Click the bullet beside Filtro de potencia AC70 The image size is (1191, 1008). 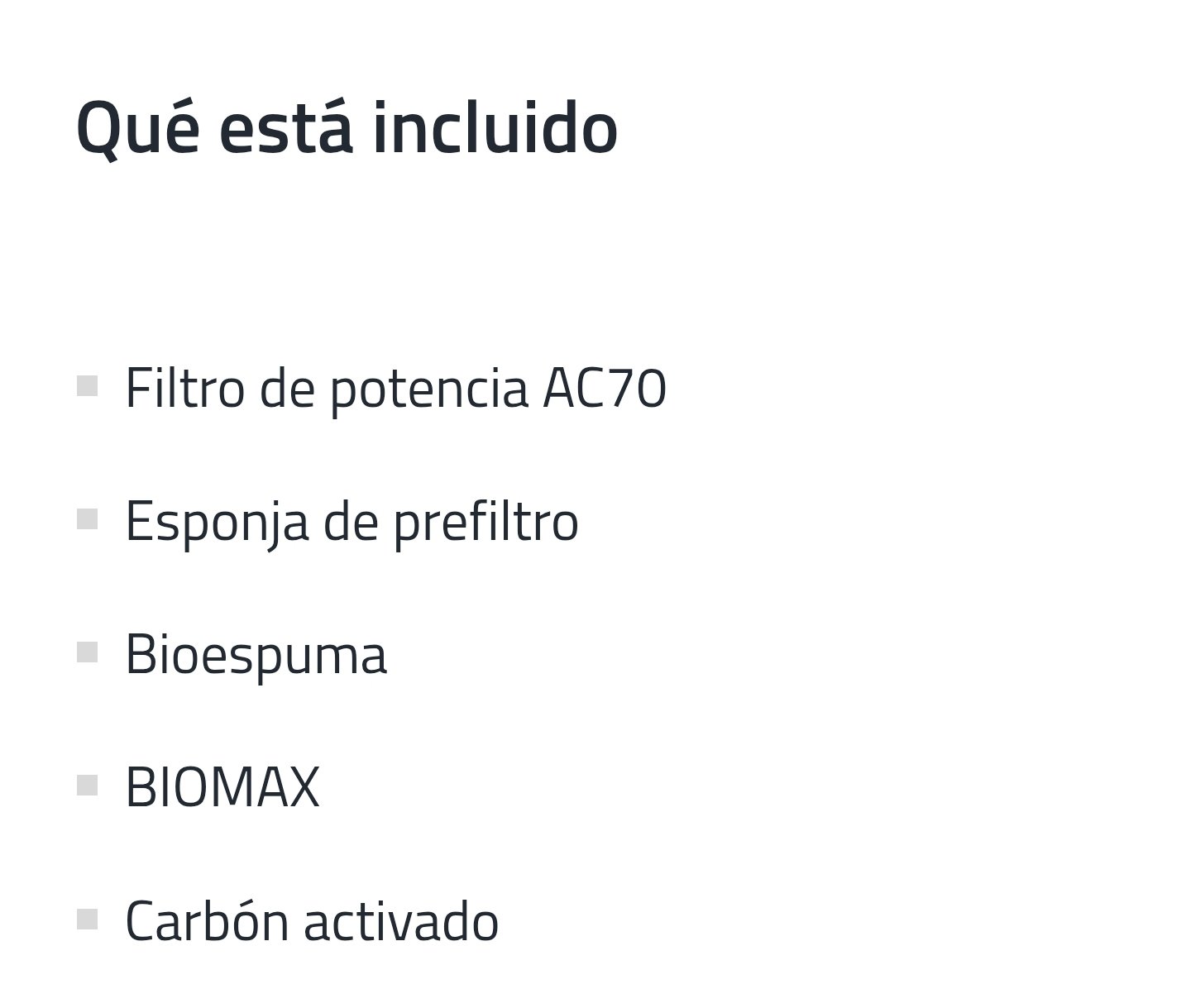(x=87, y=386)
